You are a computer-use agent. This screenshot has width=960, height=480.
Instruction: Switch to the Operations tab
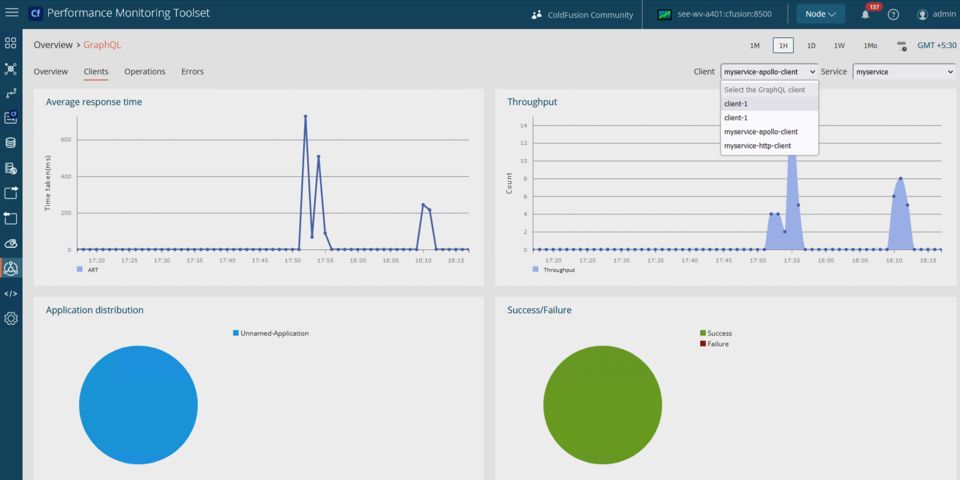click(145, 72)
